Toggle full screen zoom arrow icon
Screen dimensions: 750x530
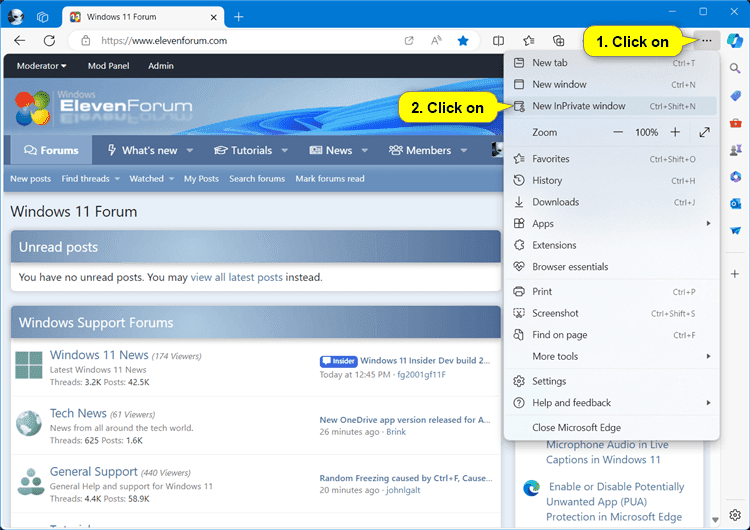point(705,132)
